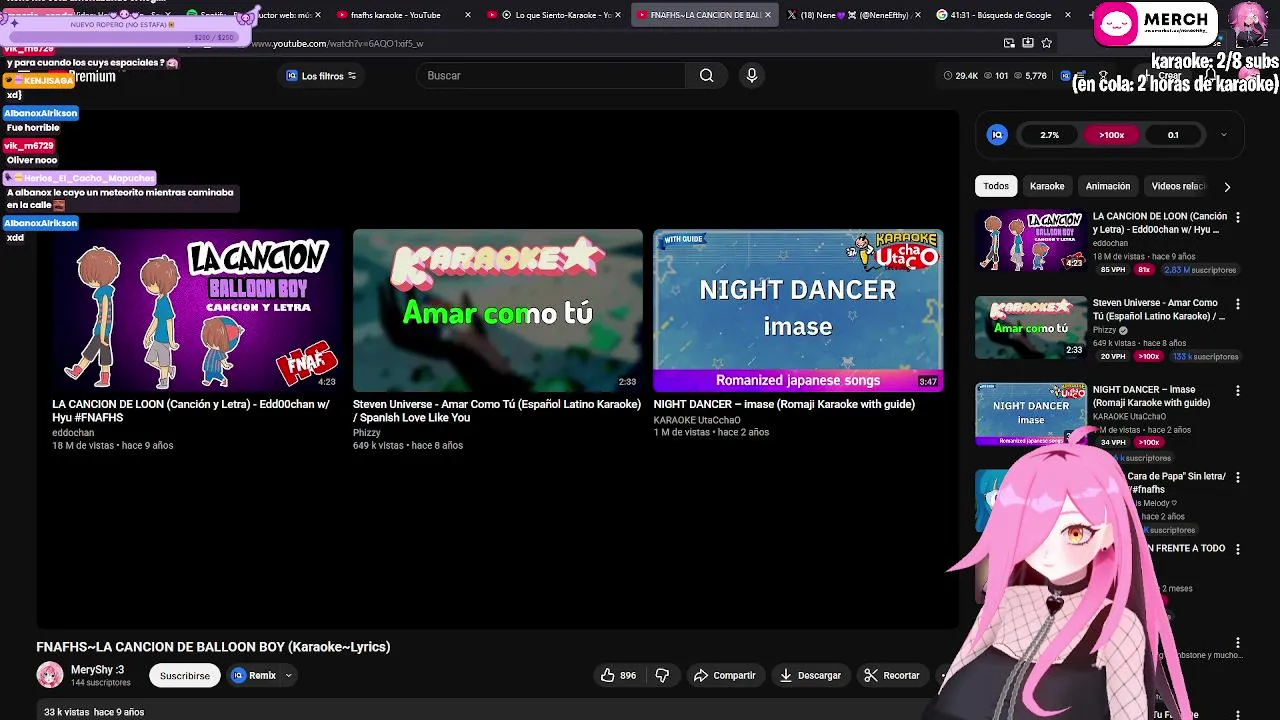The width and height of the screenshot is (1280, 720).
Task: Click the vidIQ logo in stats panel
Action: tap(997, 135)
